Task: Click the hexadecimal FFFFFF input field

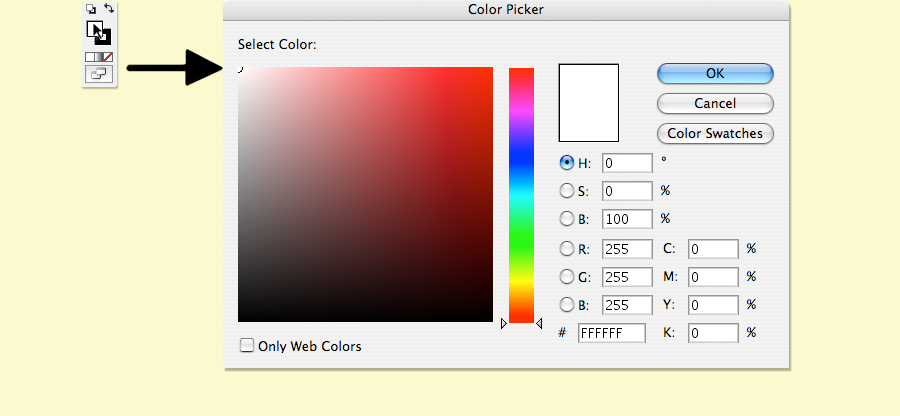Action: pos(612,333)
